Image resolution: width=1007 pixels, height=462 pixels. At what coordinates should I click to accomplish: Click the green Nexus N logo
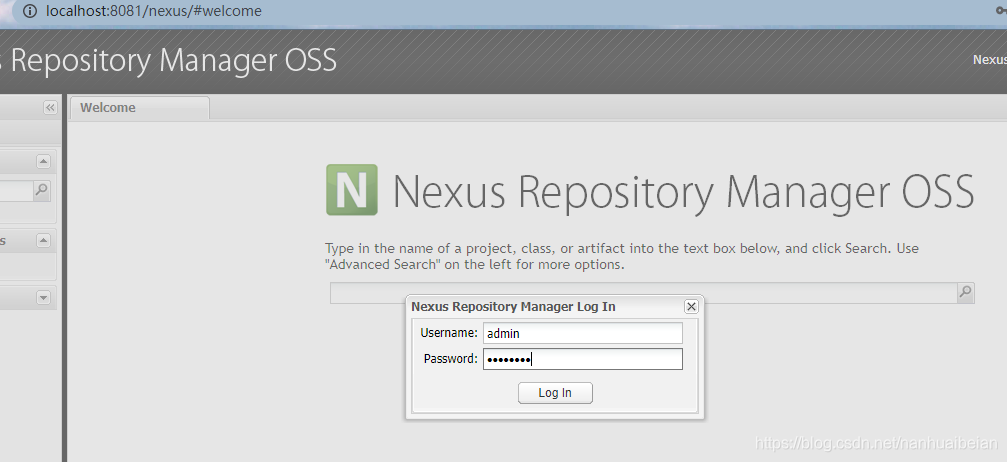(x=352, y=190)
